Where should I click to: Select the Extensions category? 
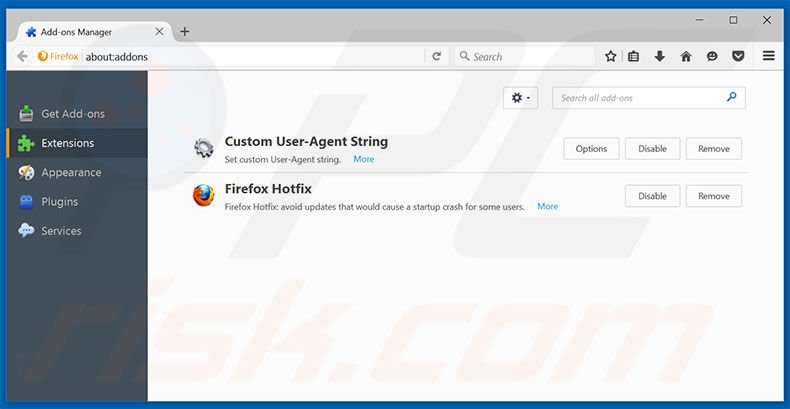77,143
